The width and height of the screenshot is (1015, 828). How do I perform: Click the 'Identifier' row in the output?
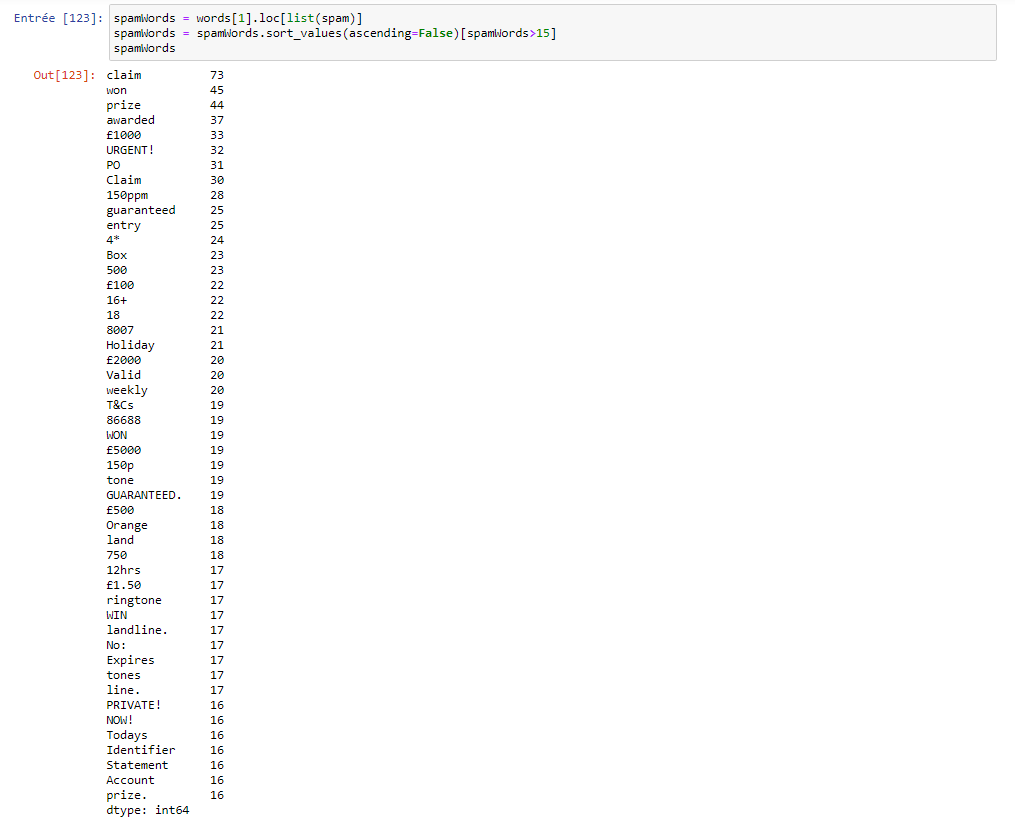tap(141, 750)
